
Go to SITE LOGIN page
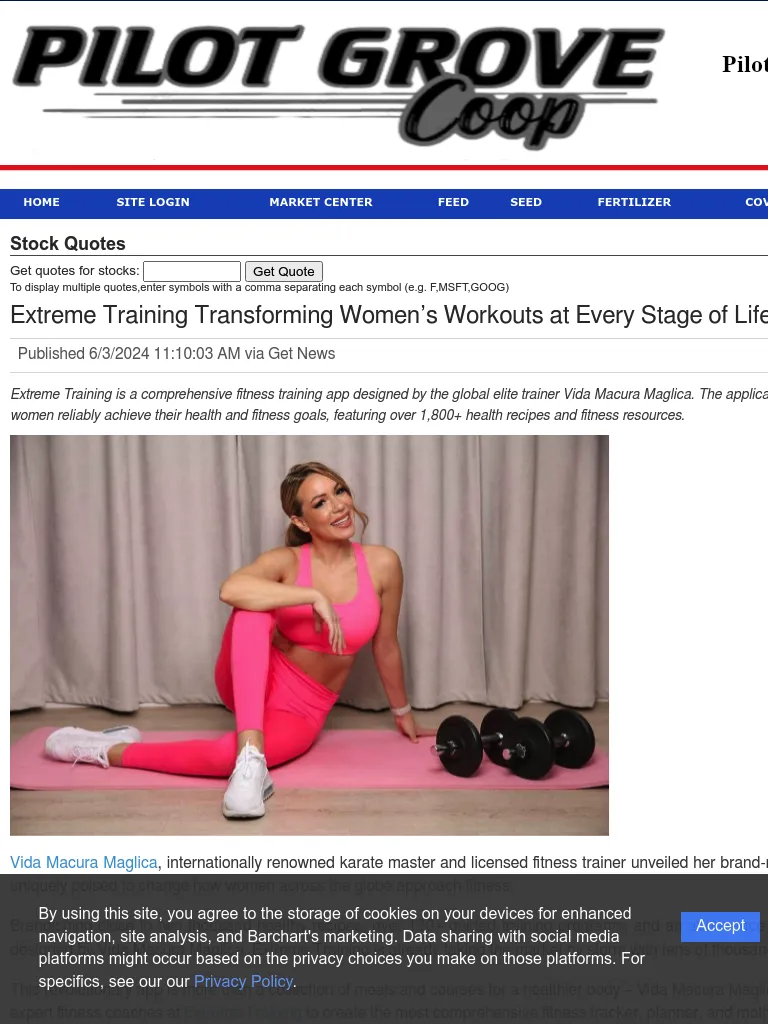(153, 202)
